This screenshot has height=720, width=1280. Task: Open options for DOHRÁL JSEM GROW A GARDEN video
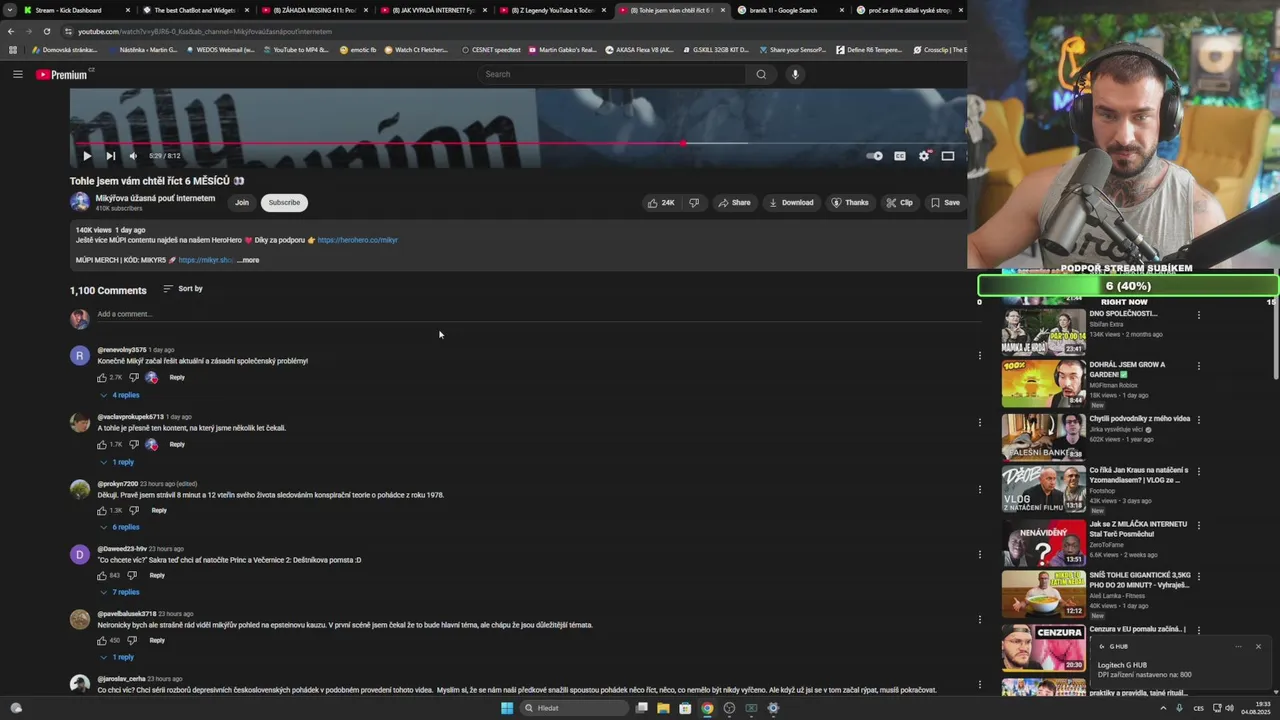coord(1198,367)
